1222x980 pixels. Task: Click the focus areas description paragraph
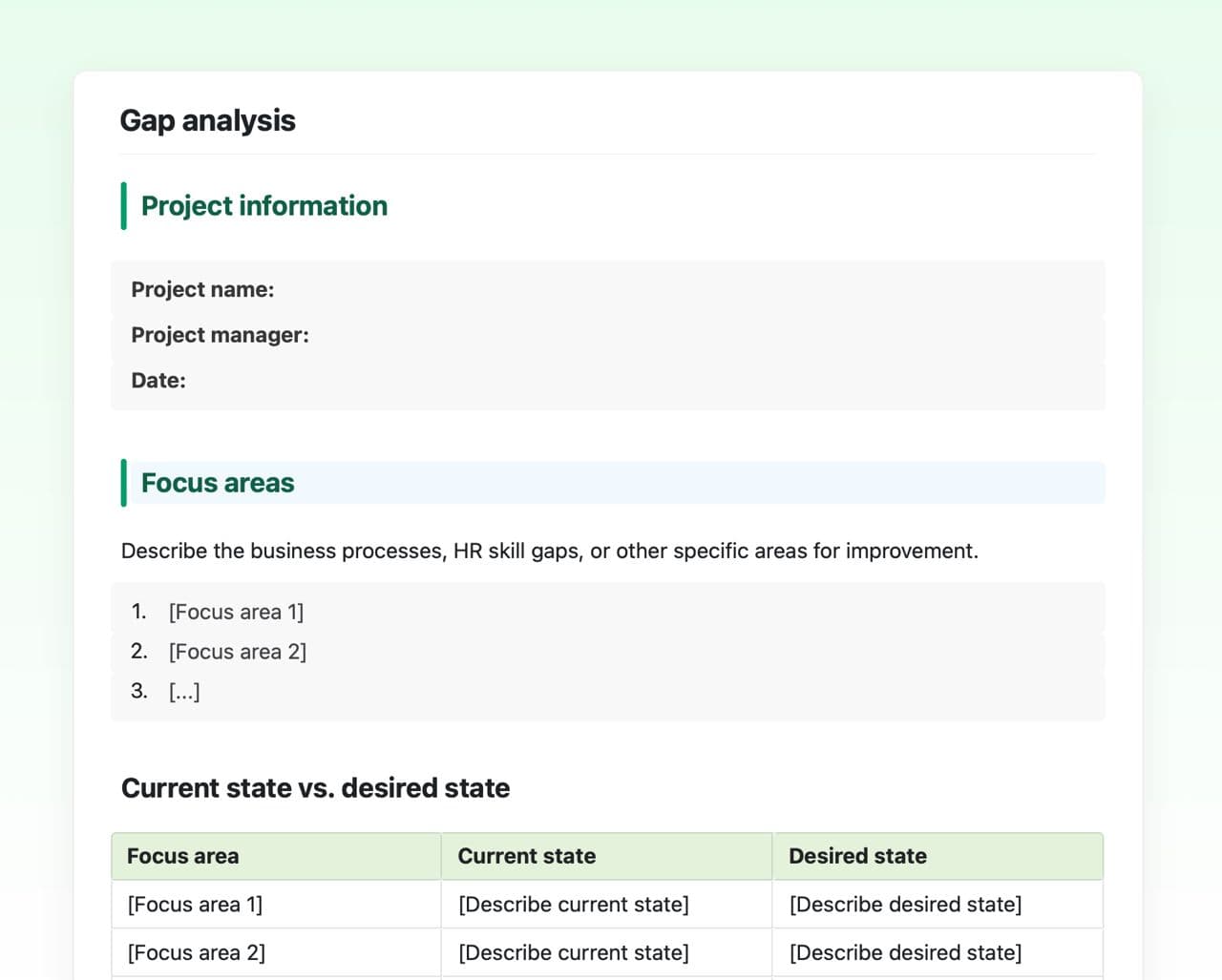pos(549,551)
